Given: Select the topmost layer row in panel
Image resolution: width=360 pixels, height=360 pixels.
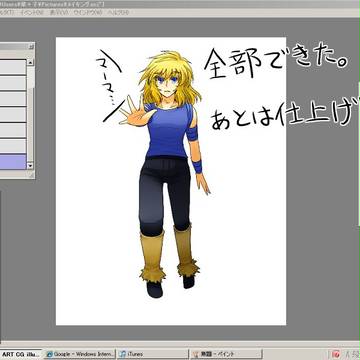Looking at the screenshot, I should (x=13, y=67).
